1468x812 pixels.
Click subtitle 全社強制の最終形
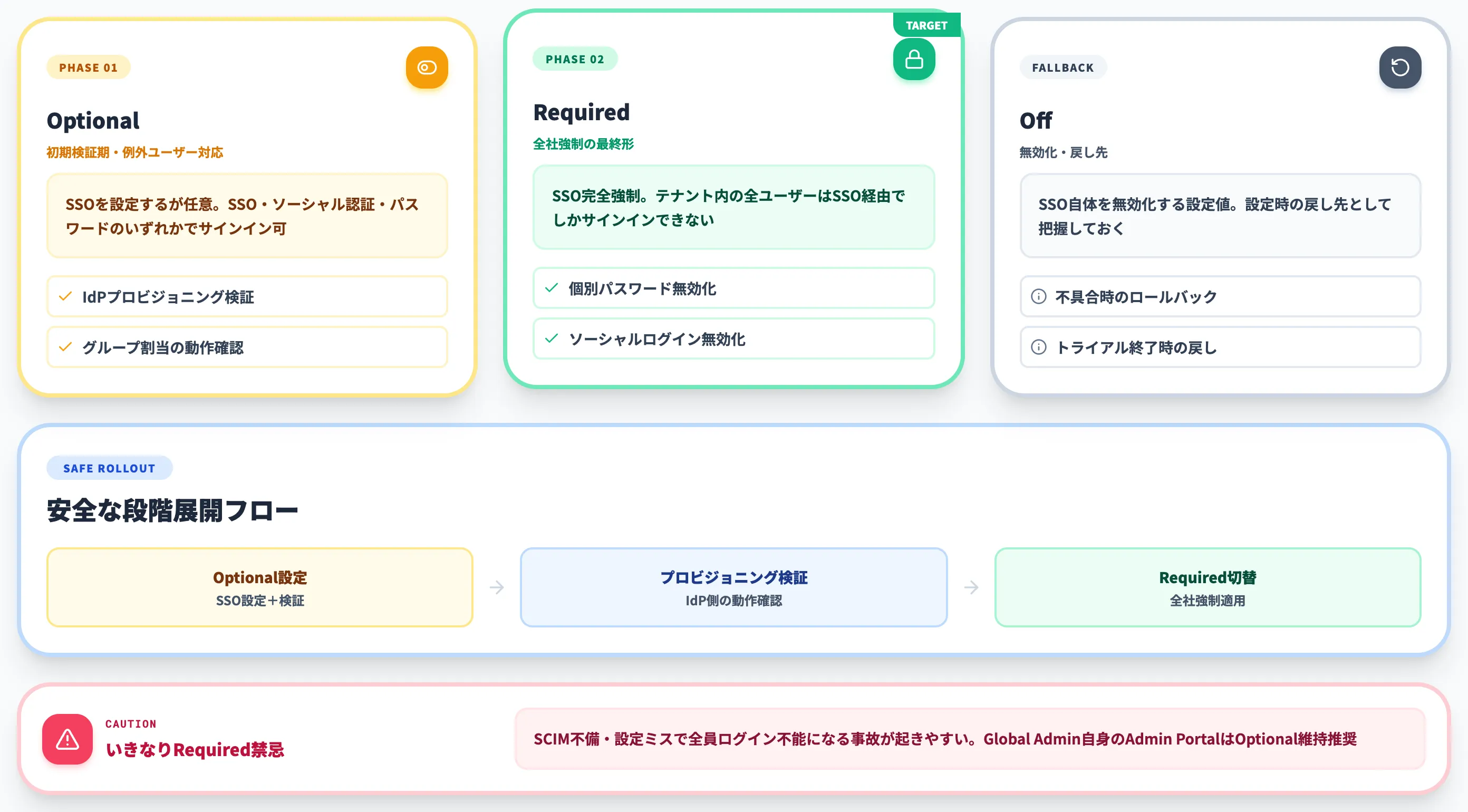(583, 143)
